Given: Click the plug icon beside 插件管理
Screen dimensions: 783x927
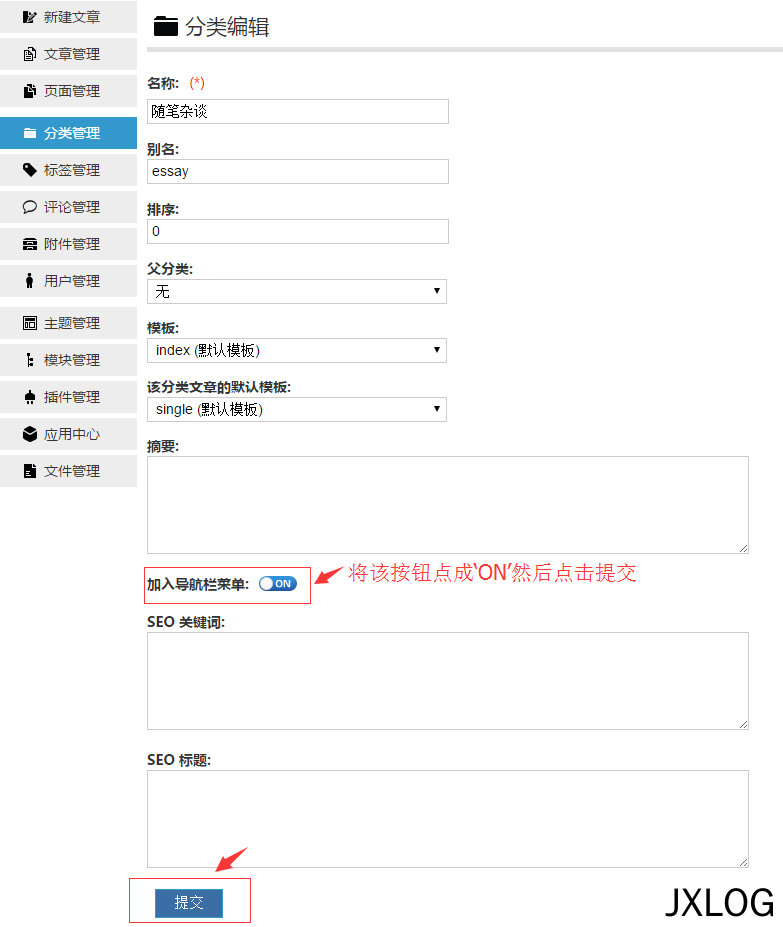Looking at the screenshot, I should pos(30,397).
